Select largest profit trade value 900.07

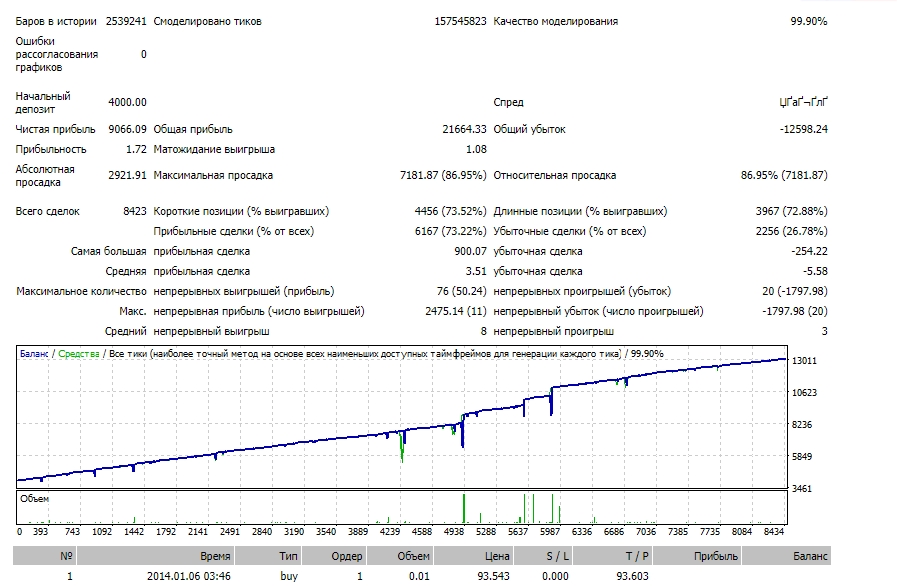click(470, 251)
